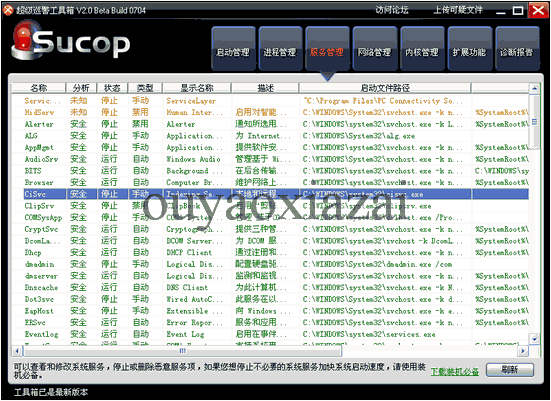This screenshot has height=401, width=551.
Task: Click the vertical scrollbar up arrow
Action: click(534, 88)
